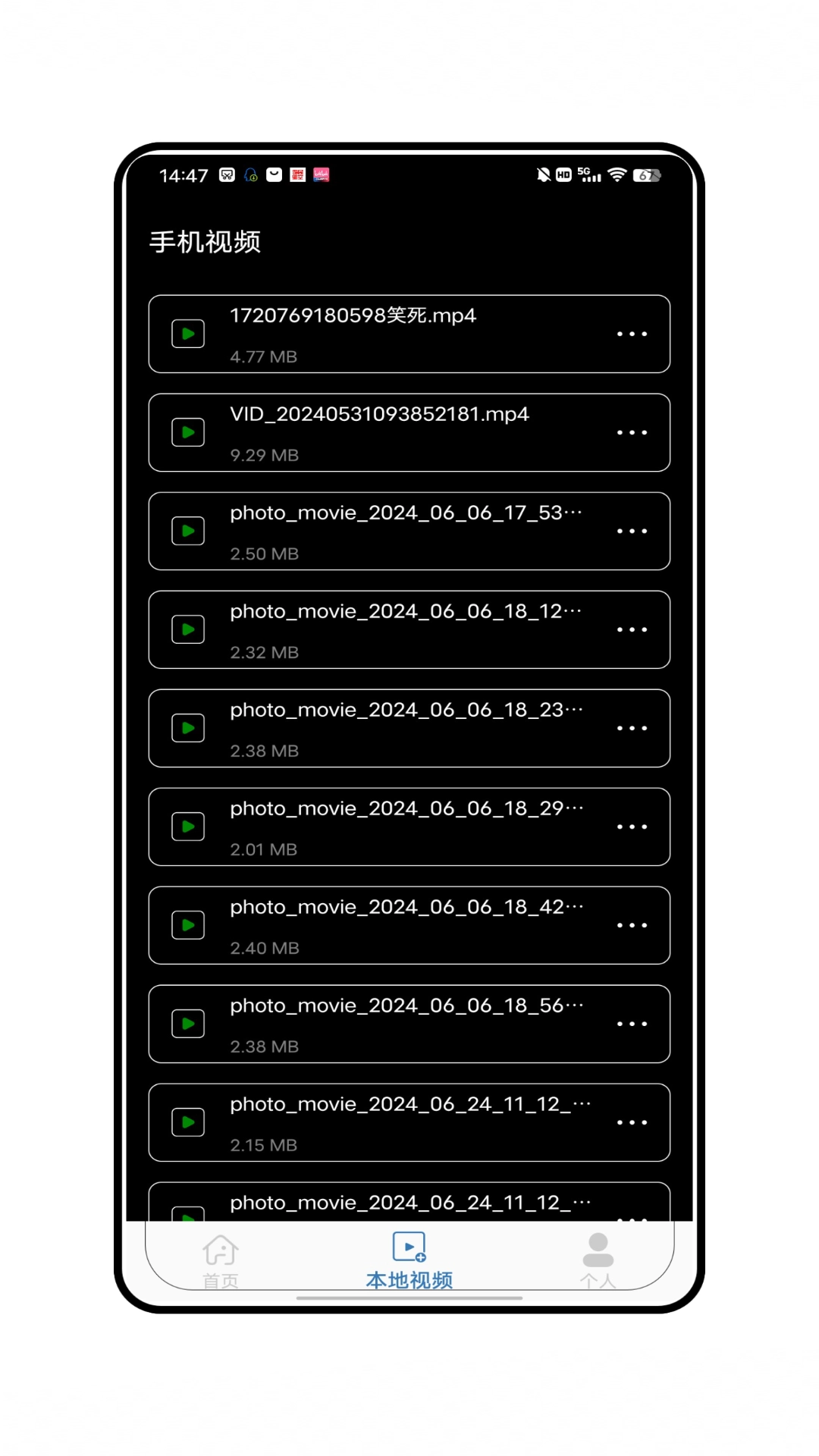The height and width of the screenshot is (1456, 819).
Task: Tap play icon for VID_20240531093852181.mp4
Action: tap(188, 432)
